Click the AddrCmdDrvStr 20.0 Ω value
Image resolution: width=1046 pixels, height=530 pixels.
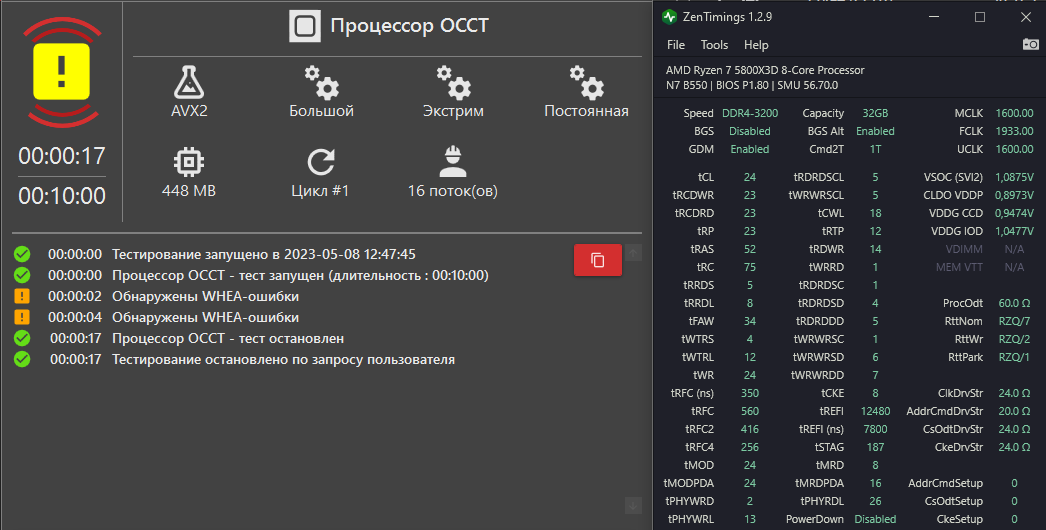(x=1015, y=411)
